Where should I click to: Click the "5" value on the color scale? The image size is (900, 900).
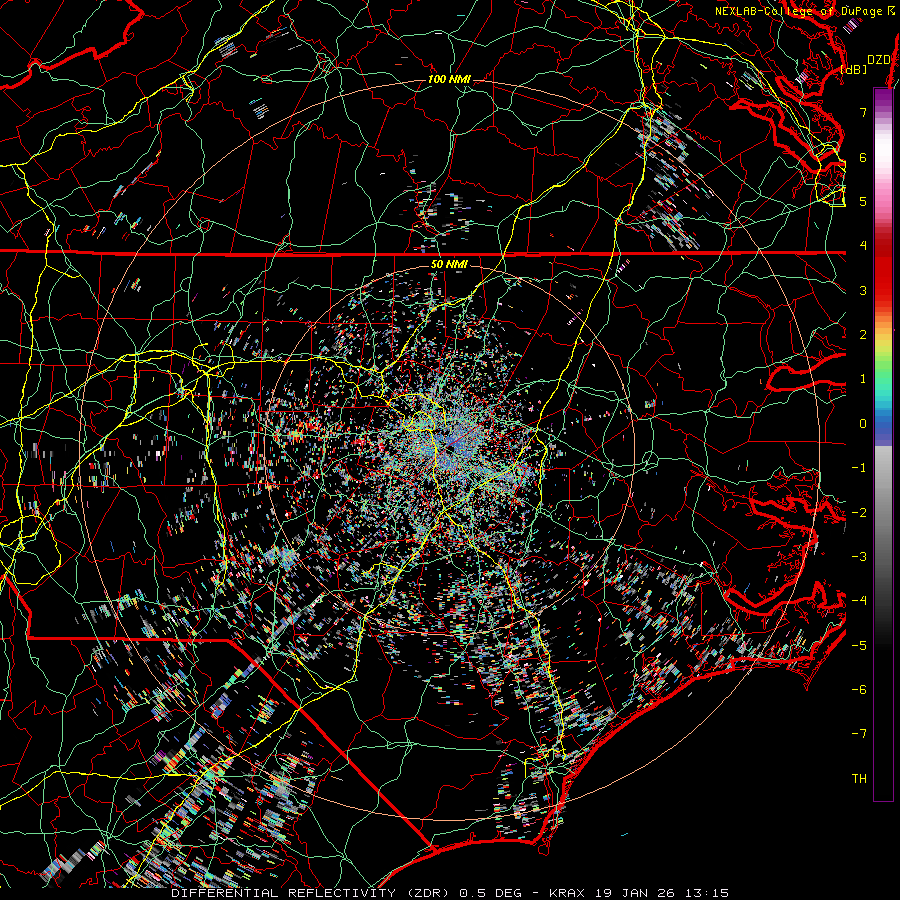pyautogui.click(x=863, y=201)
